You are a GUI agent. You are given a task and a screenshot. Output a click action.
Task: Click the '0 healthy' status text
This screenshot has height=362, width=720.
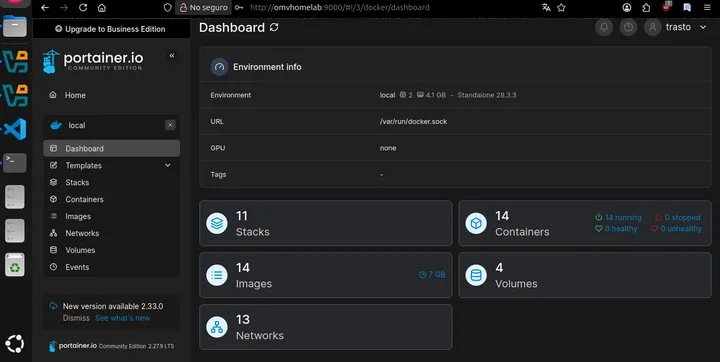pos(621,228)
